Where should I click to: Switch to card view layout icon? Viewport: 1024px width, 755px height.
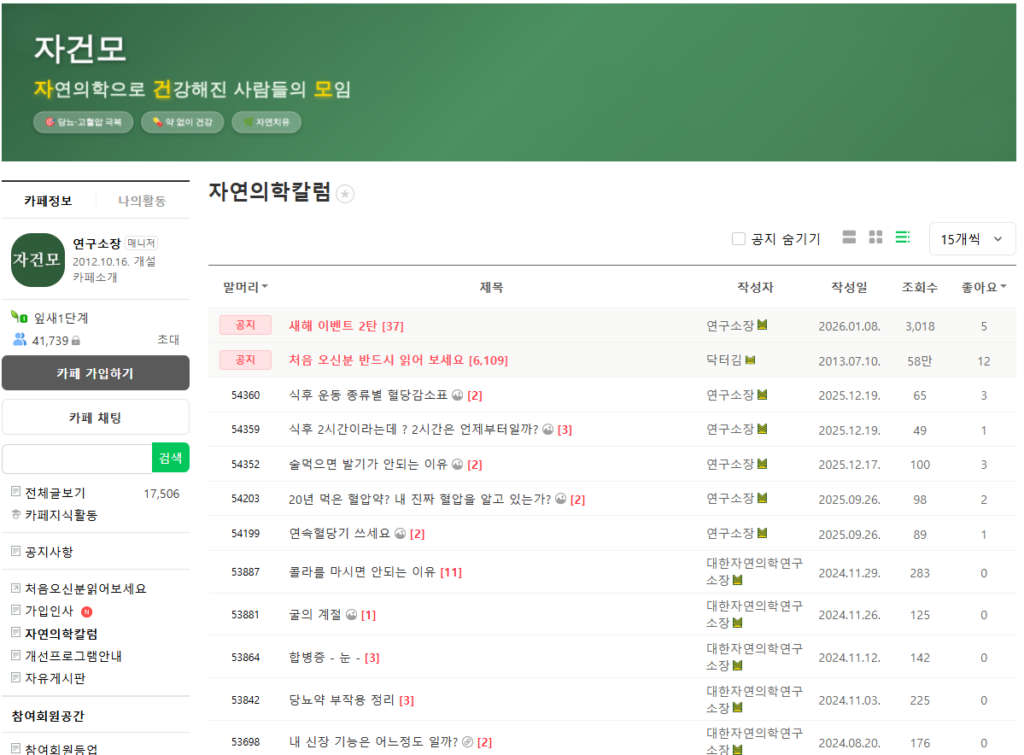[x=849, y=238]
